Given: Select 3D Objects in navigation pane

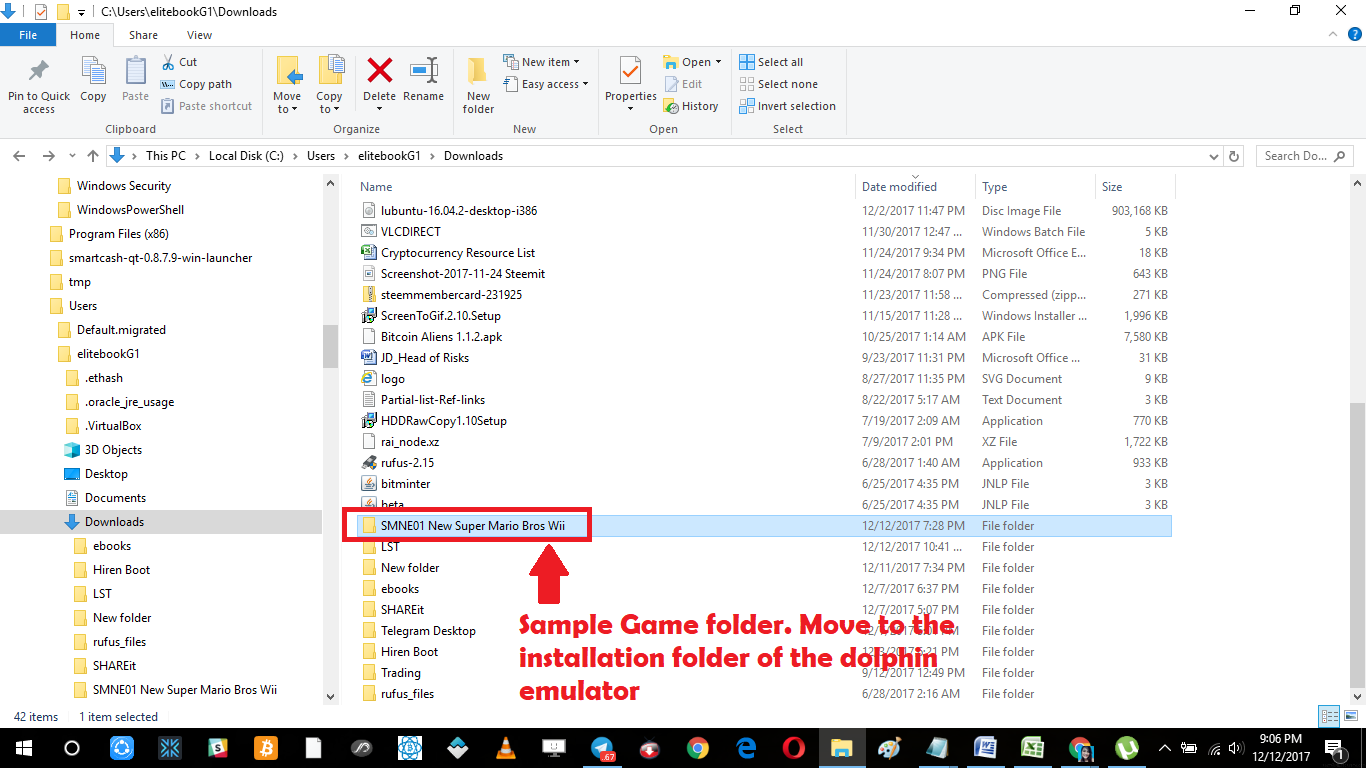Looking at the screenshot, I should coord(113,450).
